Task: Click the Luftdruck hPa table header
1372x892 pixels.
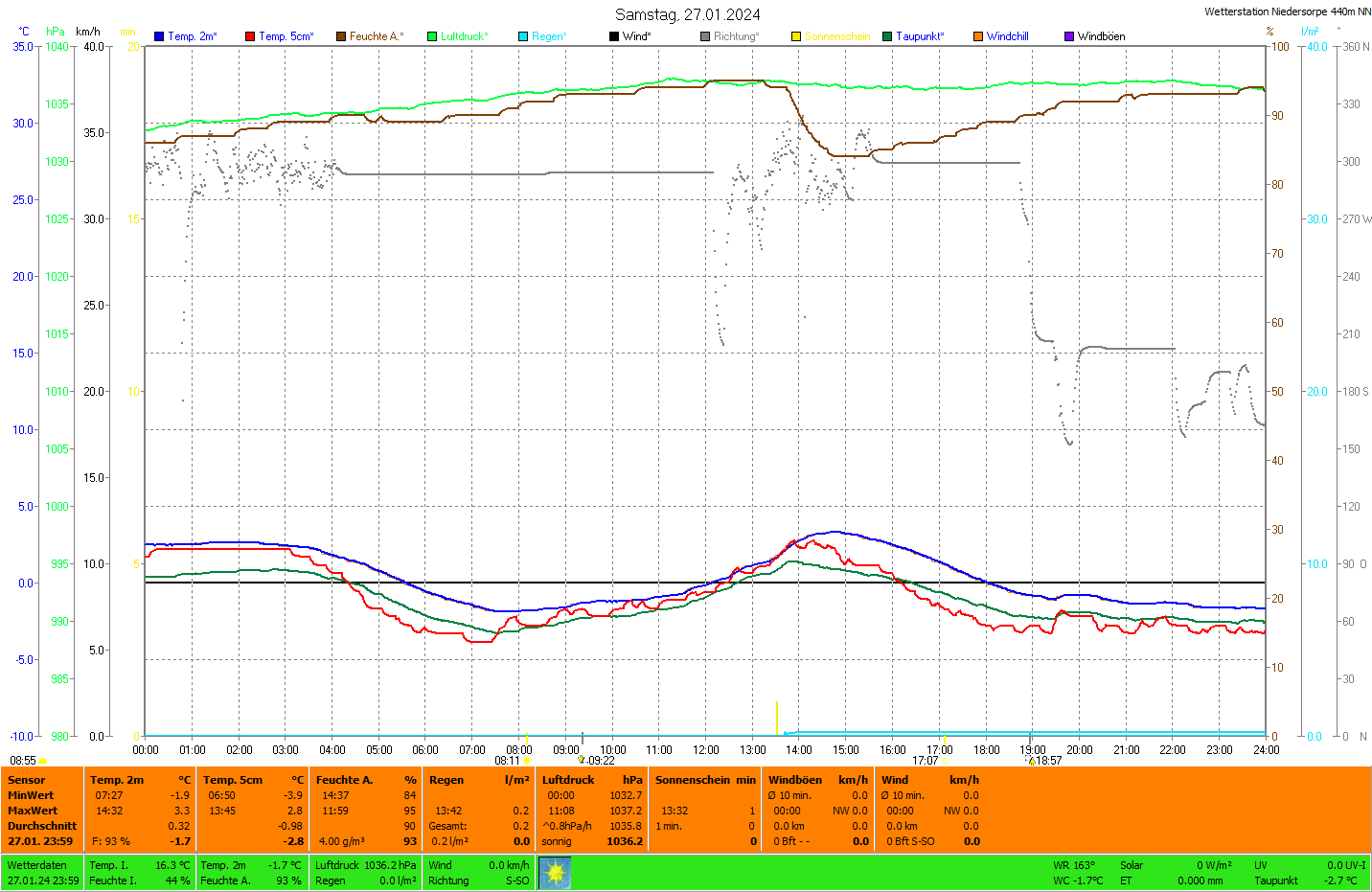Action: coord(592,780)
